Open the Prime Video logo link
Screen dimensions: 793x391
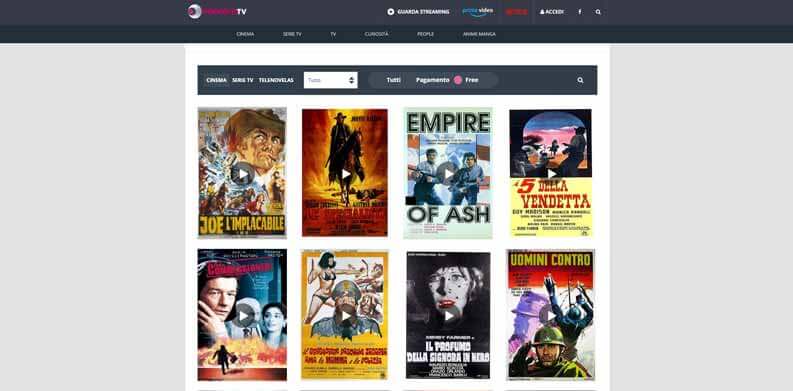pyautogui.click(x=477, y=12)
